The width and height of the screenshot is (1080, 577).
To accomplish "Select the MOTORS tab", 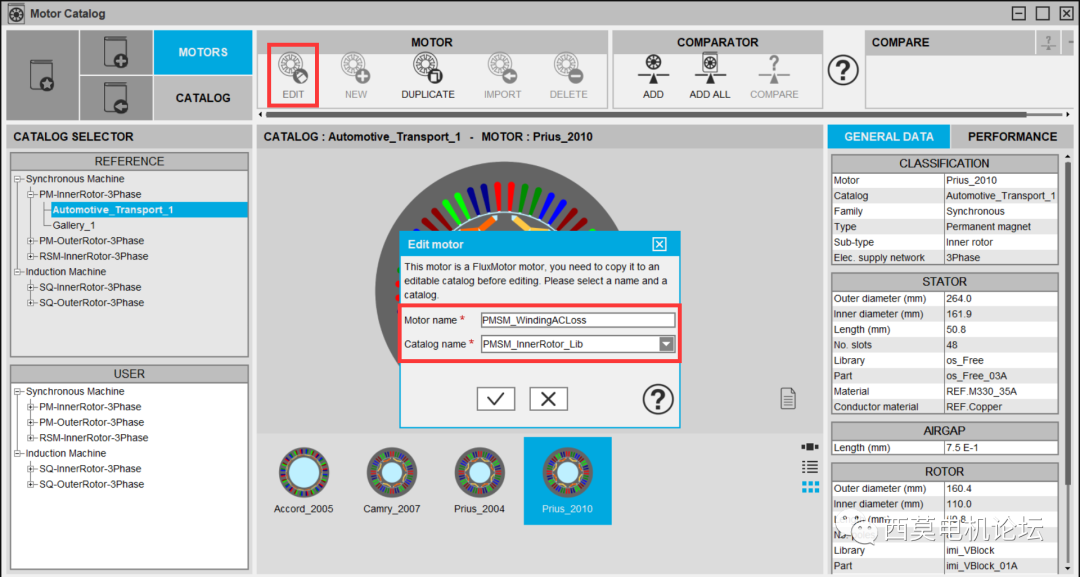I will coord(202,52).
